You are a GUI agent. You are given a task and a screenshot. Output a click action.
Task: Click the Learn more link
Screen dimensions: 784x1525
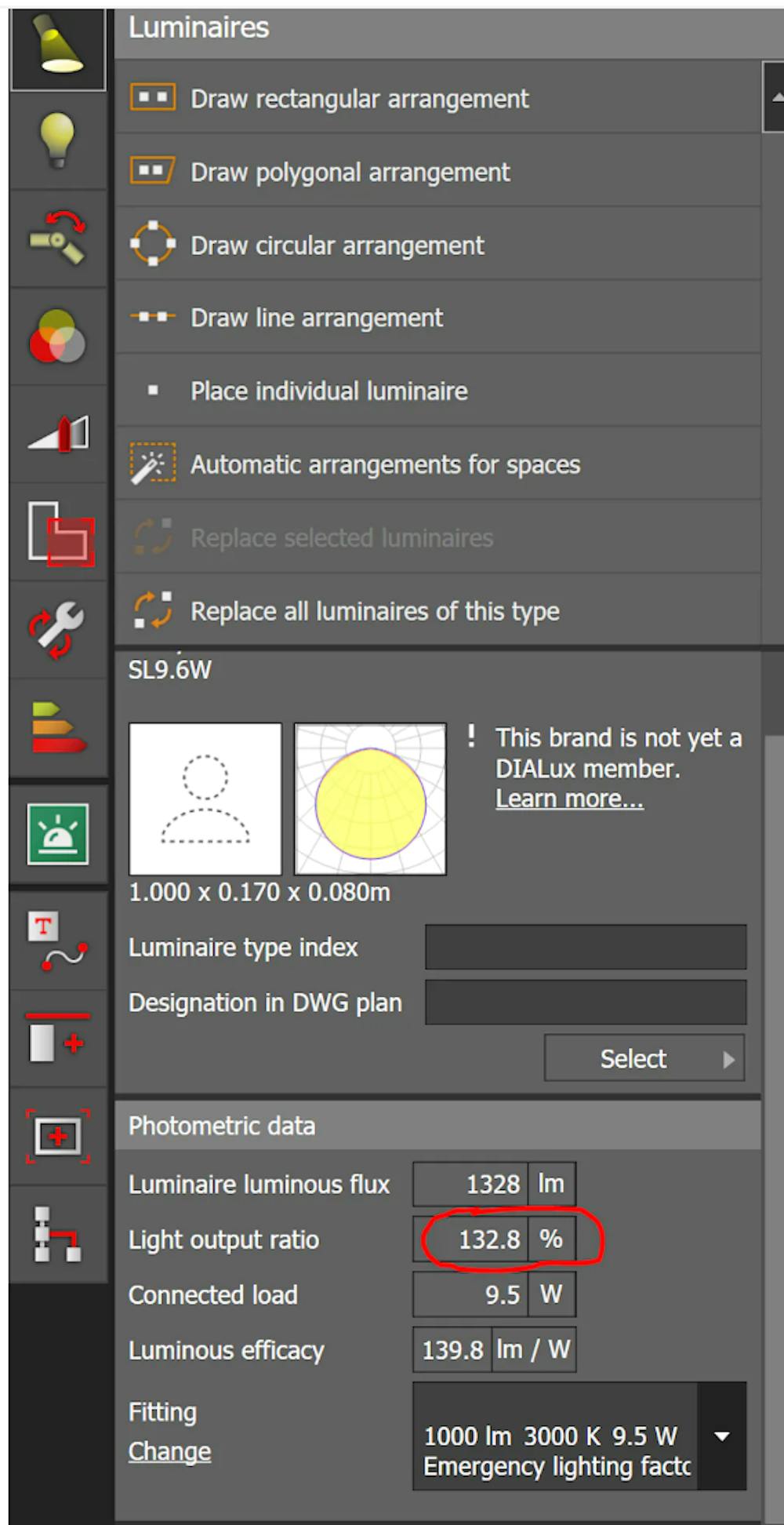pyautogui.click(x=569, y=799)
